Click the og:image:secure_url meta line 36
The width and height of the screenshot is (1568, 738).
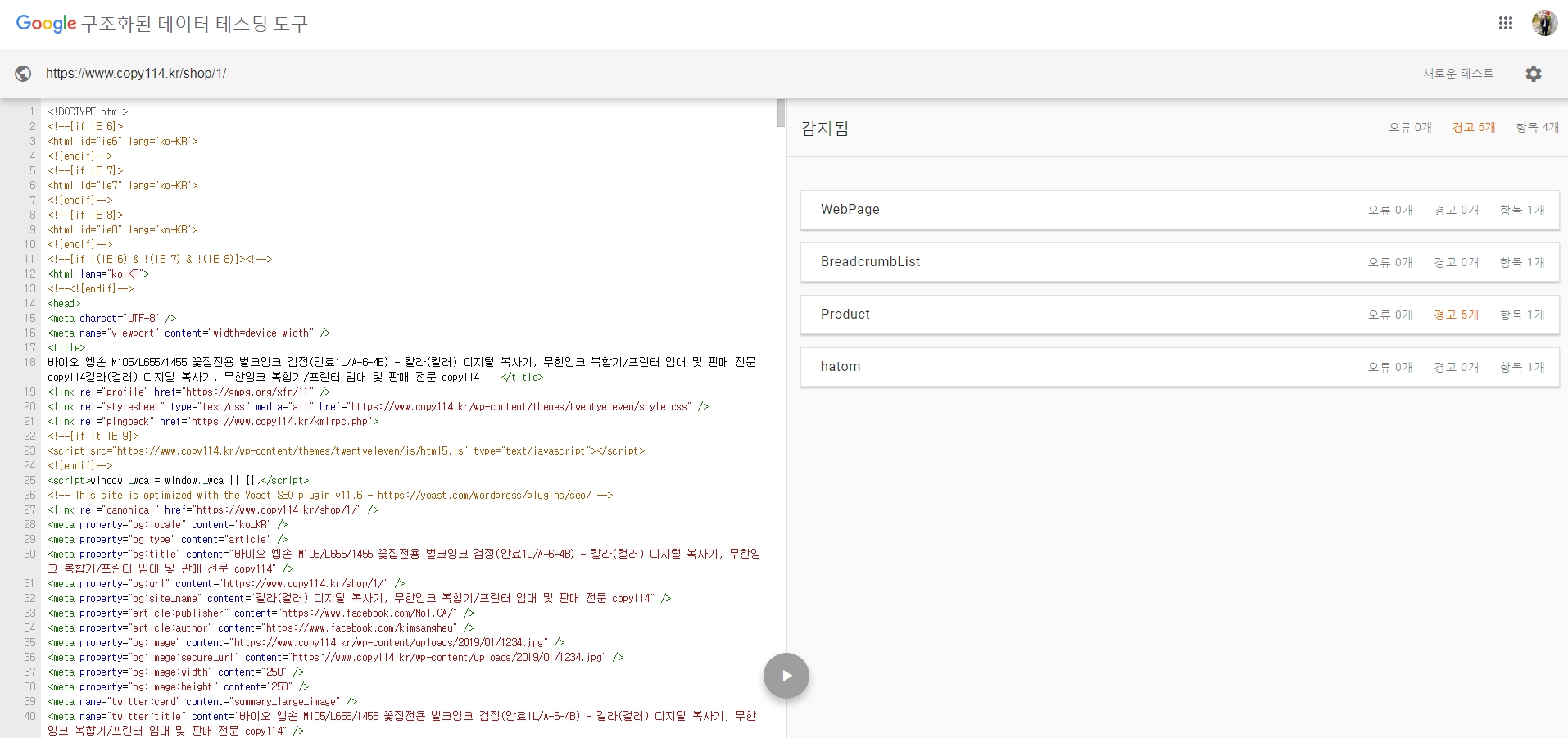(x=335, y=657)
